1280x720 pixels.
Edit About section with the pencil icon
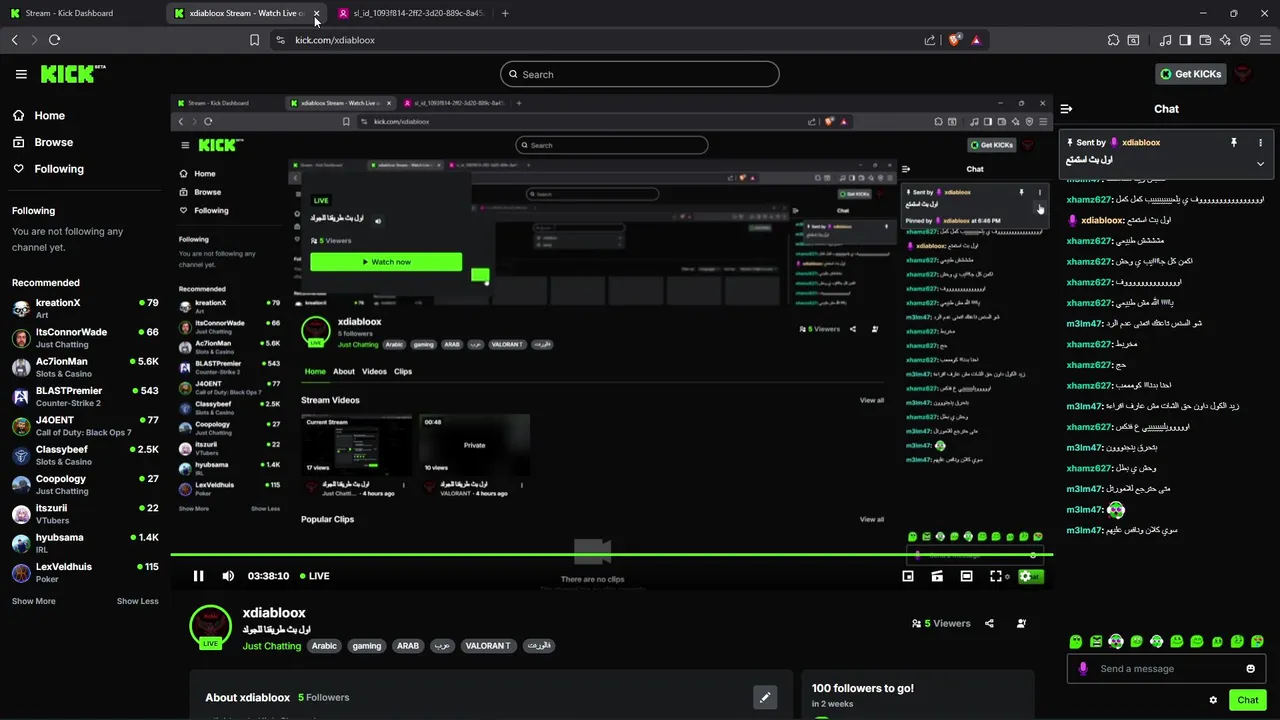tap(765, 697)
